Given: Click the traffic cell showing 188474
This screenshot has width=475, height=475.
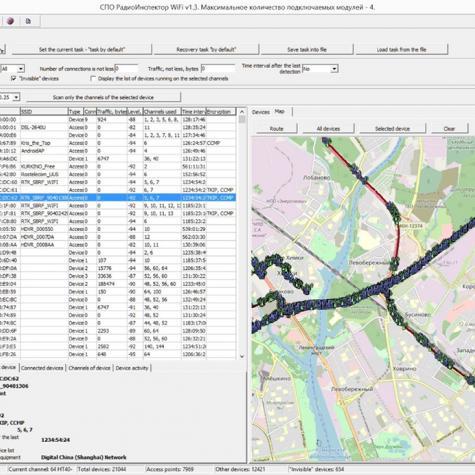Looking at the screenshot, I should (x=112, y=284).
